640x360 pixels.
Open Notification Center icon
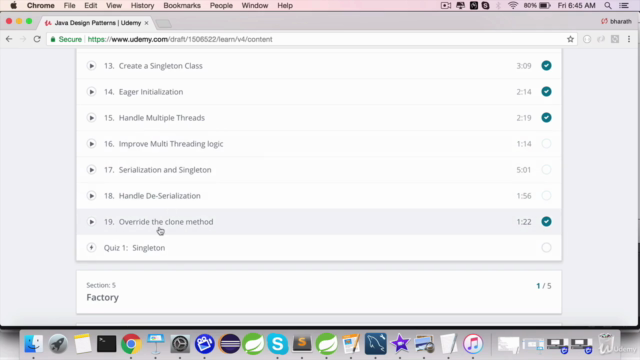click(x=624, y=6)
